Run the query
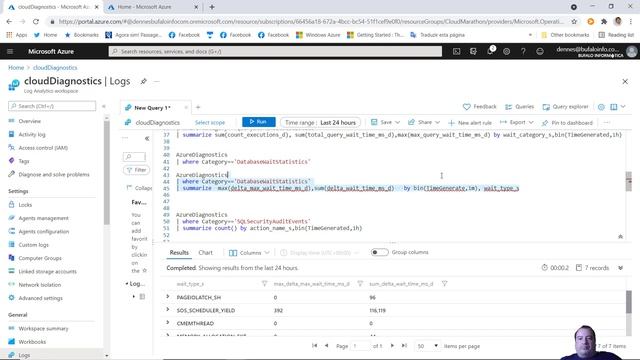This screenshot has height=360, width=640. (x=259, y=122)
